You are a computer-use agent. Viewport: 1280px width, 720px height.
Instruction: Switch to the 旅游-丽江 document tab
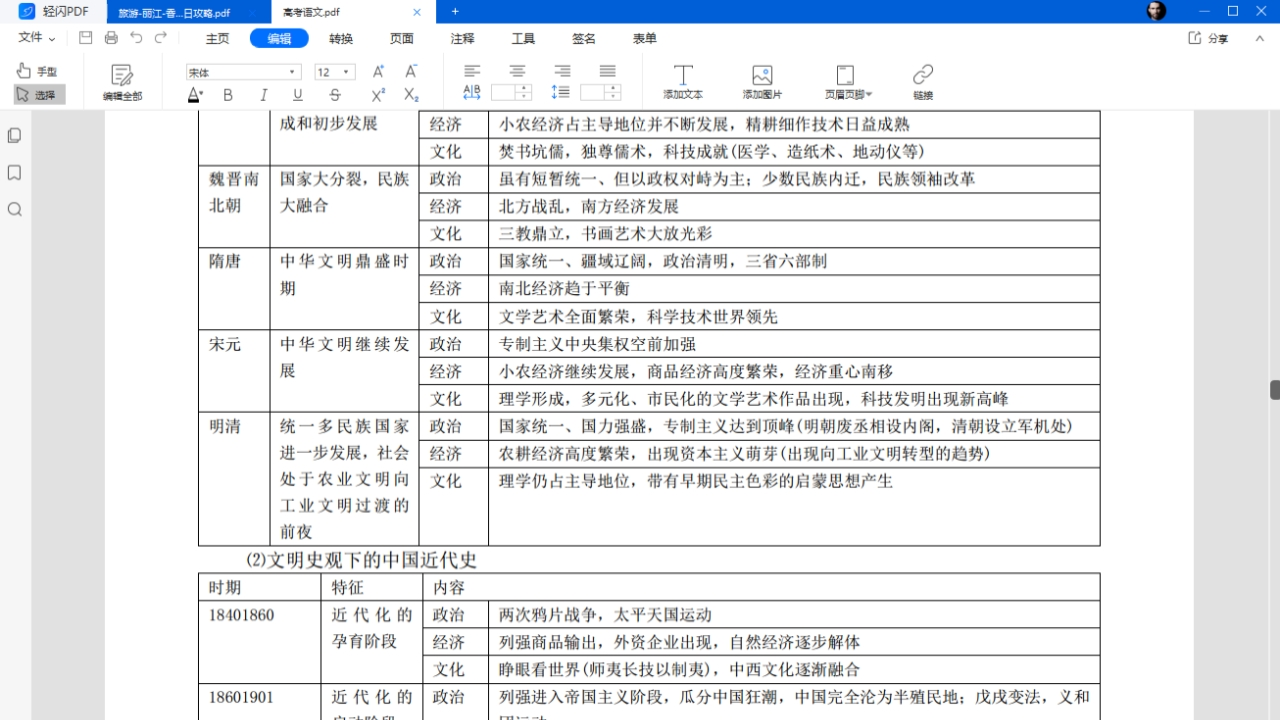tap(187, 13)
